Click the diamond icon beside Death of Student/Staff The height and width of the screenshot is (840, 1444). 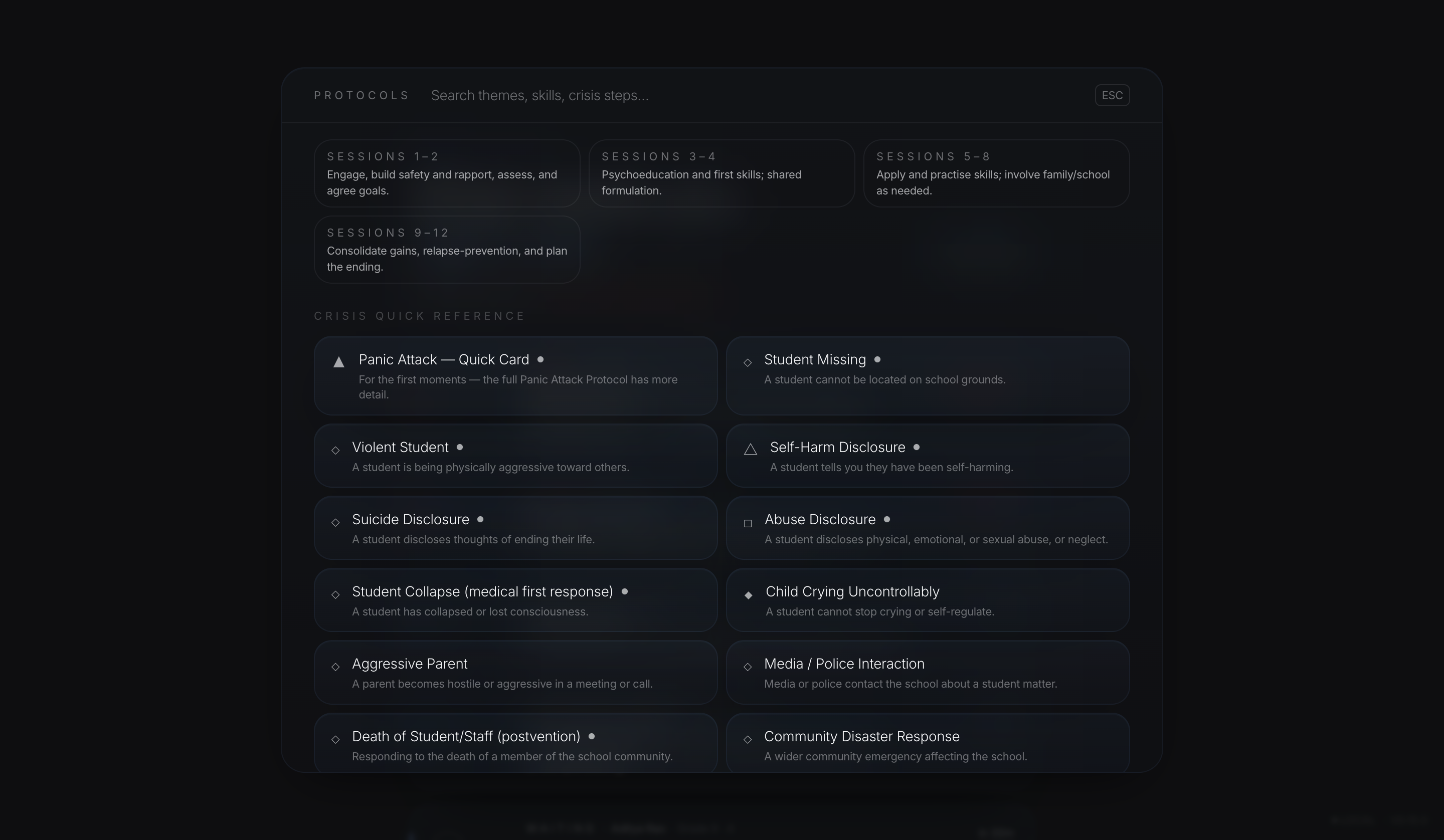click(x=335, y=739)
